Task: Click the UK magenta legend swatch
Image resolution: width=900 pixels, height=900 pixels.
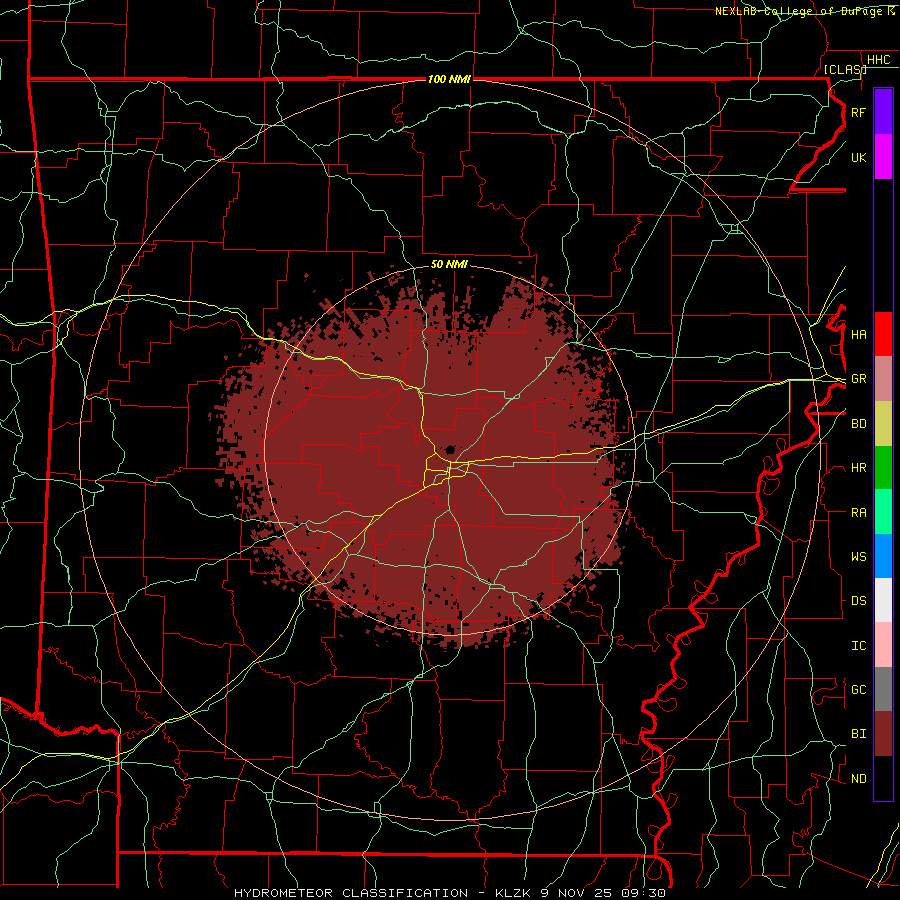Action: pos(883,157)
